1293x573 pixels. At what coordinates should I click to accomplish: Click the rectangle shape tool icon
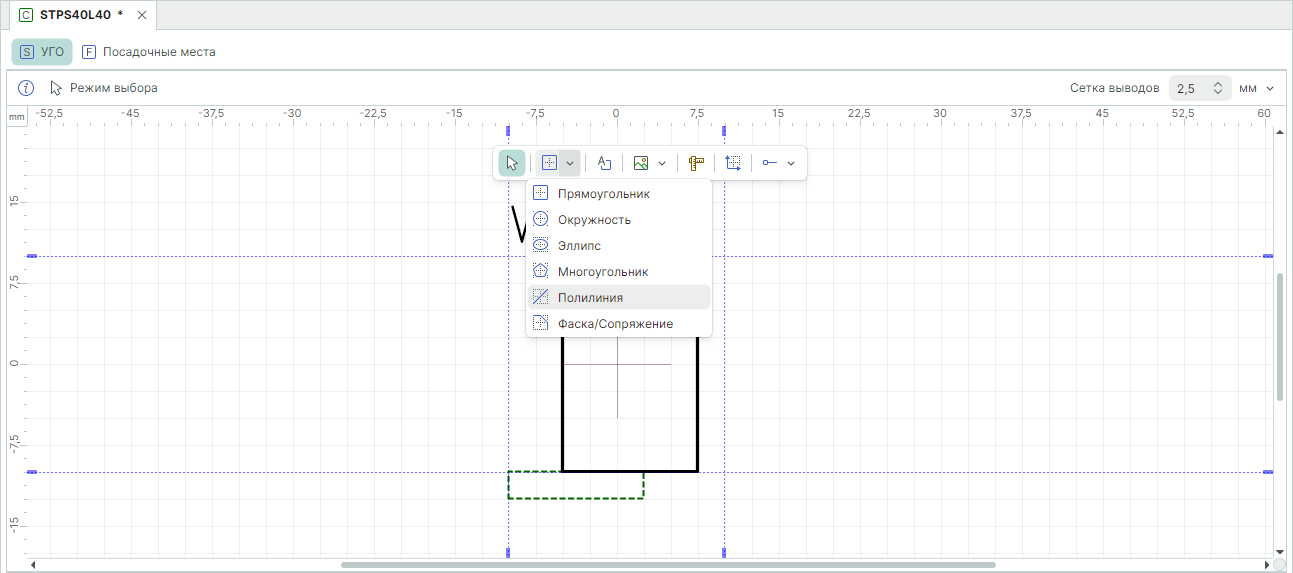coord(549,163)
